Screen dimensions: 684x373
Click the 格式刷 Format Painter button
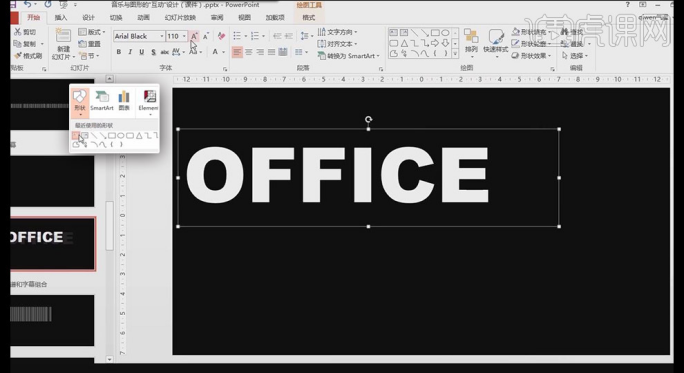coord(28,56)
